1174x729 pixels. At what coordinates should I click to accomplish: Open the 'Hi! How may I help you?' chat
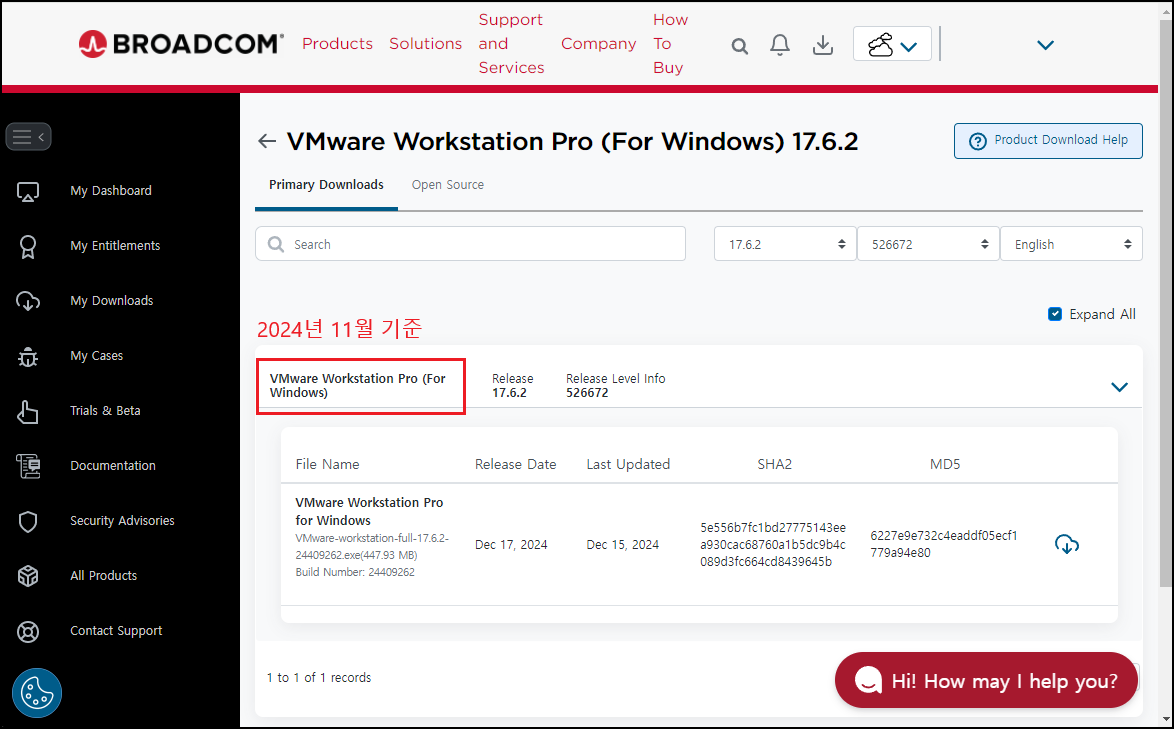[x=986, y=680]
